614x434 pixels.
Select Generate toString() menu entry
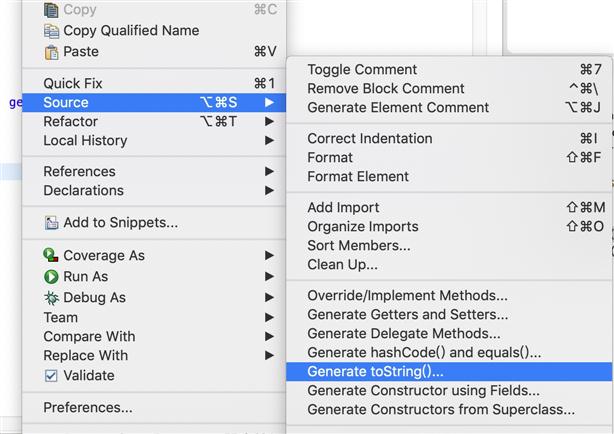[449, 371]
